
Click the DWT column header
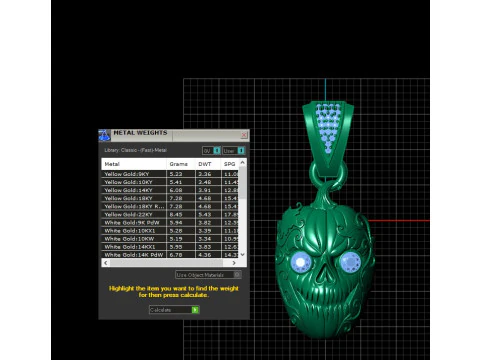(208, 164)
